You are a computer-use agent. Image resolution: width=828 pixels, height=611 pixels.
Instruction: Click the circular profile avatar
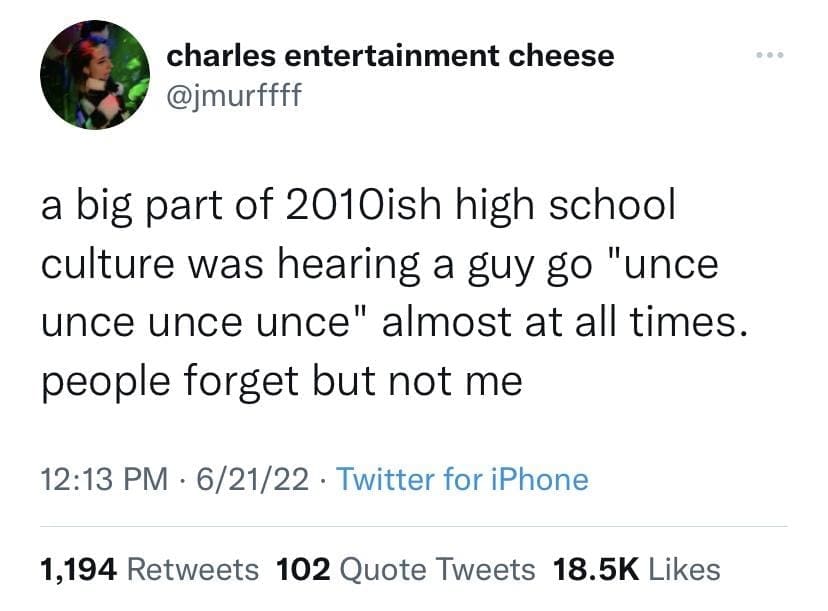click(x=95, y=75)
